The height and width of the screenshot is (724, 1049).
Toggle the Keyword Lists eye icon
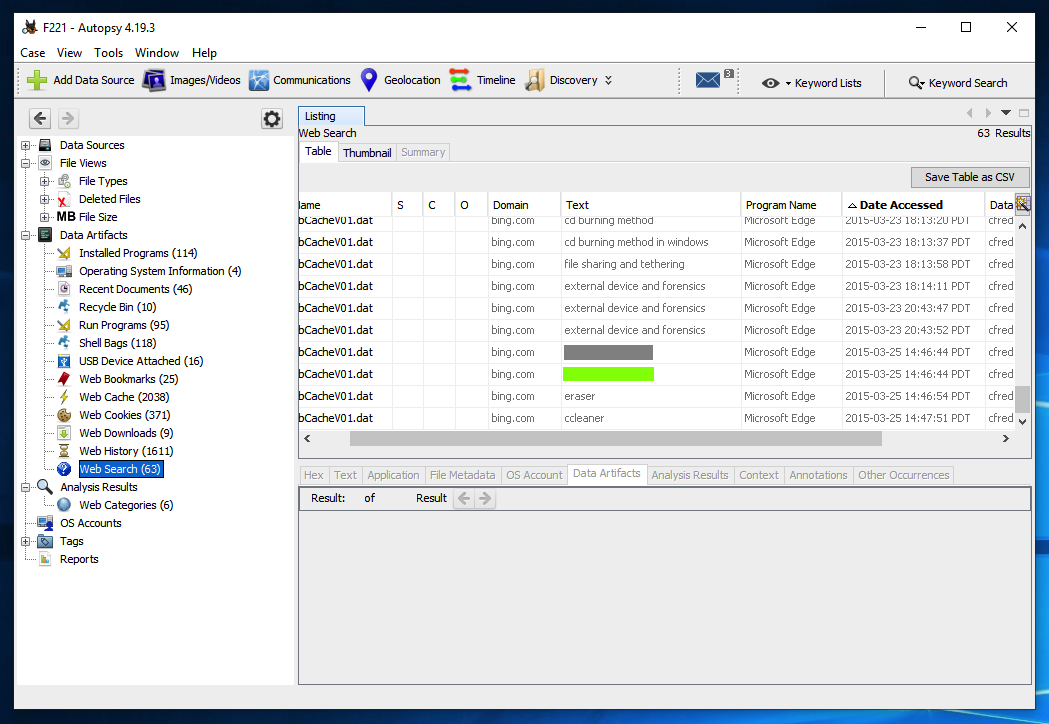771,83
